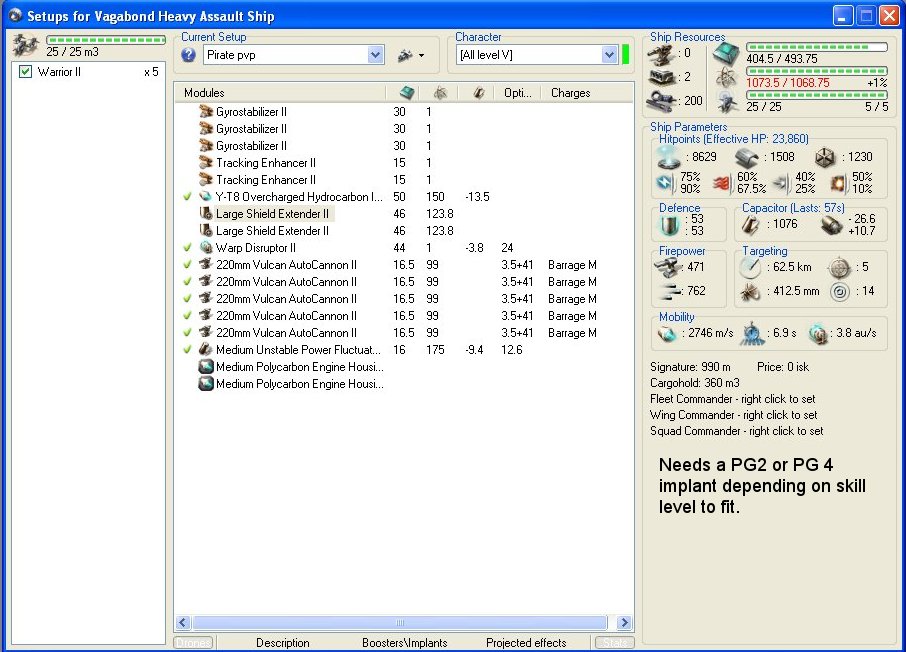Toggle first 220mm Vulcan AutoCannon II checkmark

(187, 265)
